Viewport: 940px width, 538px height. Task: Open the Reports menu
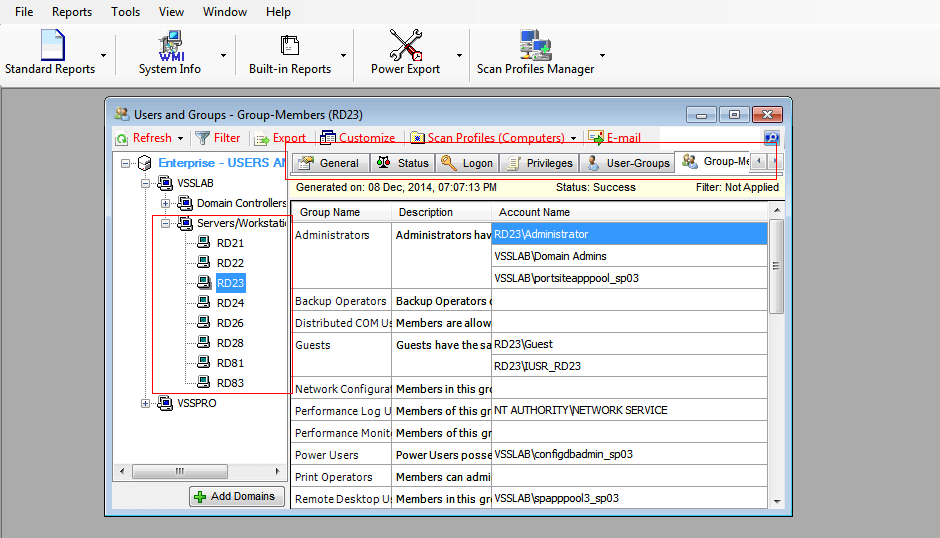72,12
